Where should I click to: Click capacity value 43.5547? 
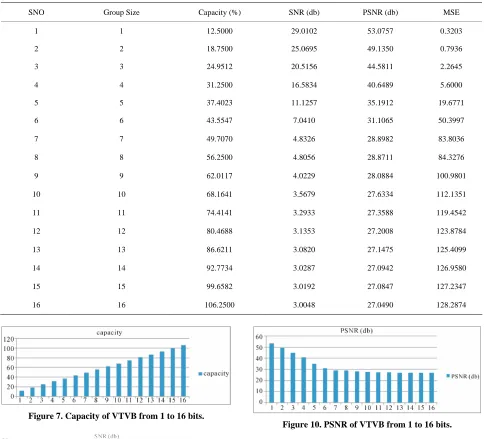pyautogui.click(x=219, y=120)
